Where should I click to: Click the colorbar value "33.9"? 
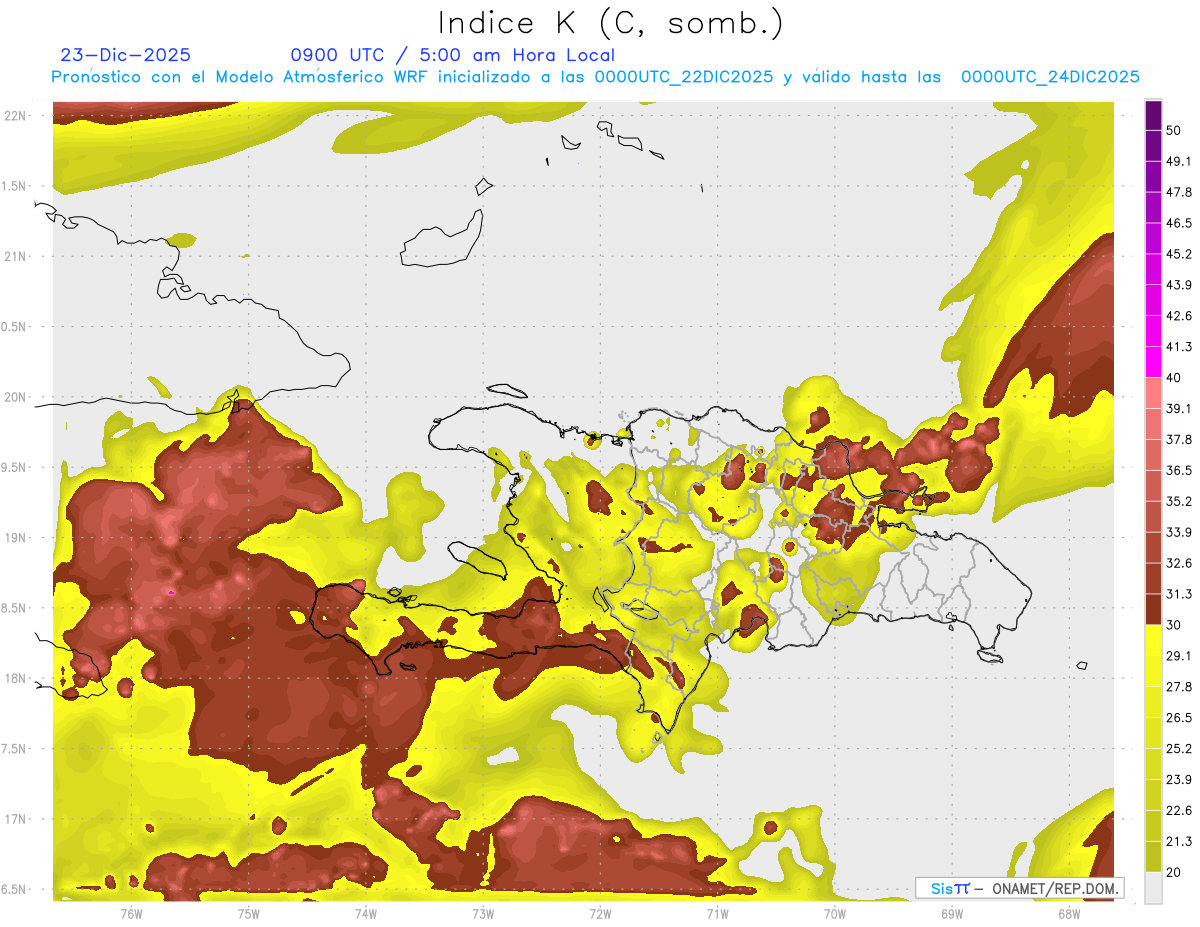pos(1179,532)
